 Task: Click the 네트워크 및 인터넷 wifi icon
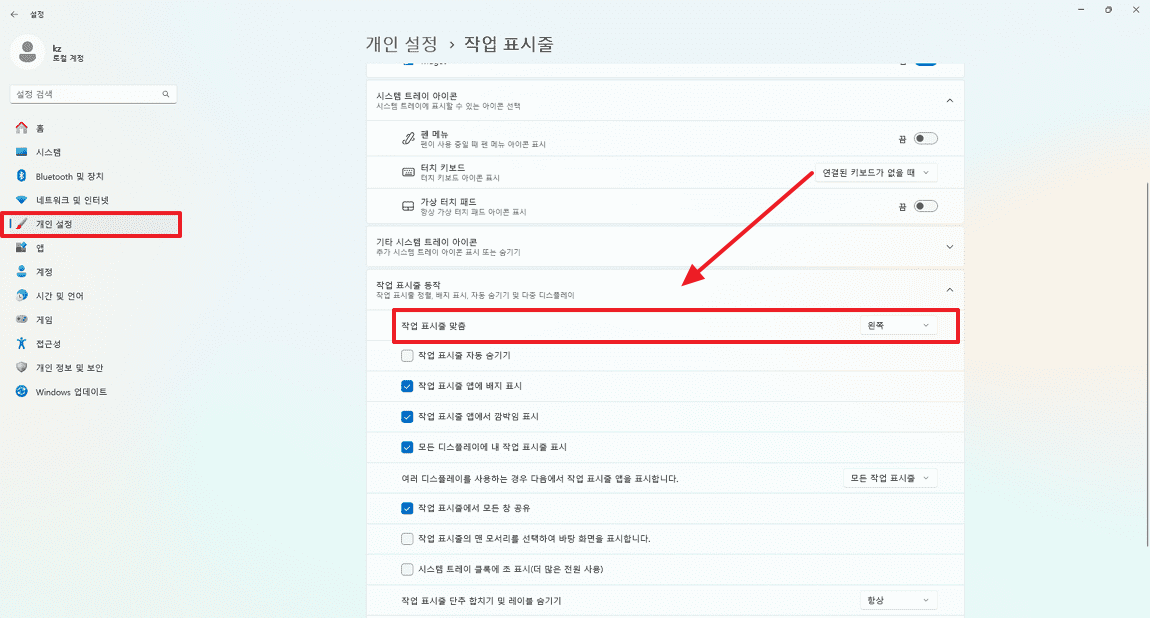click(x=21, y=199)
